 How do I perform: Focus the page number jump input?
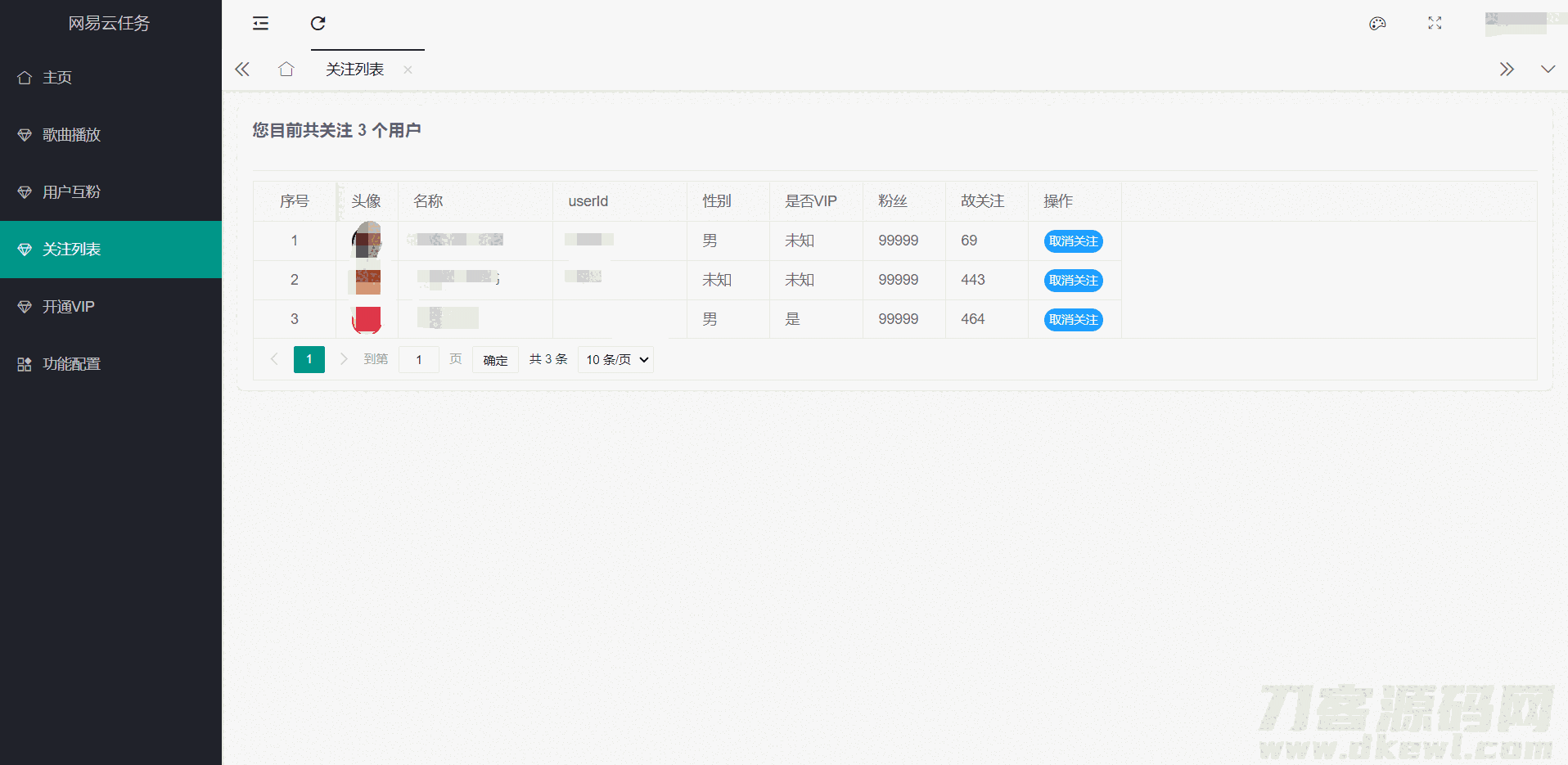(419, 360)
